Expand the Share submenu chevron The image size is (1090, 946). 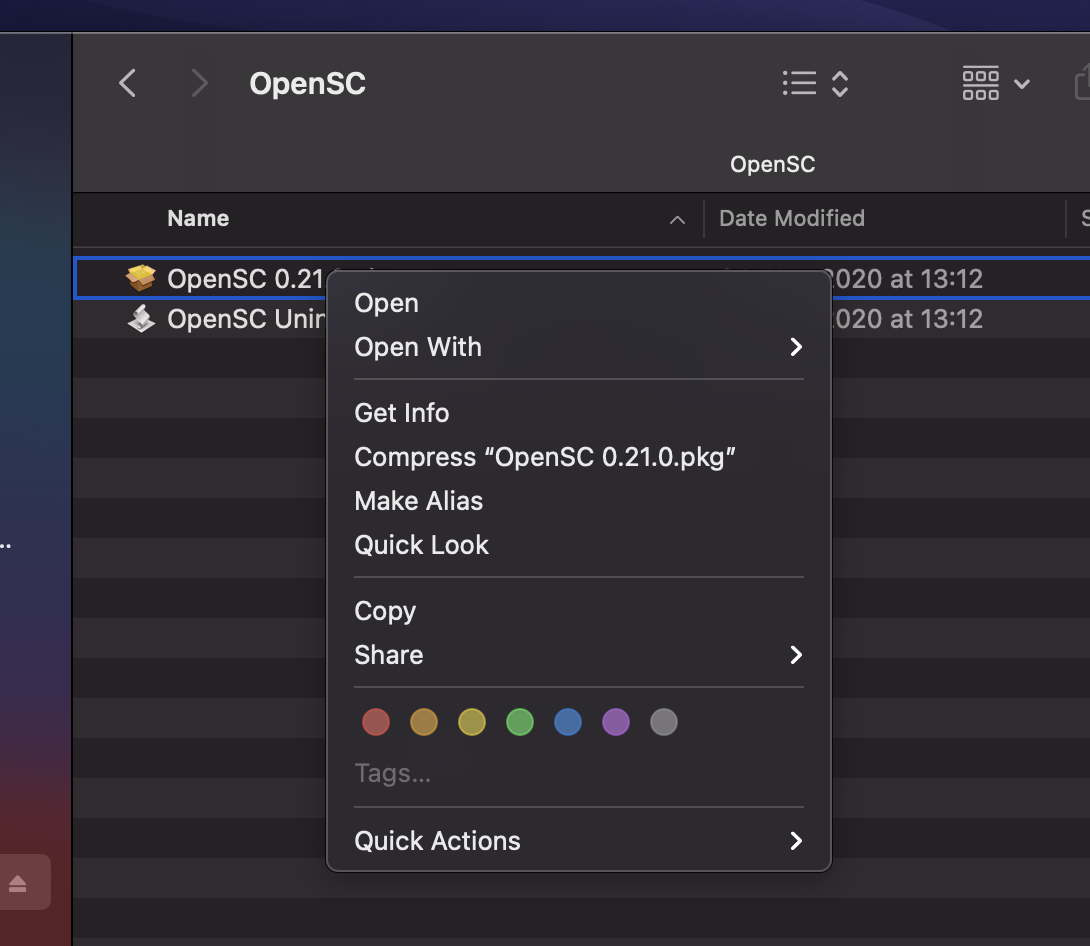[x=796, y=655]
